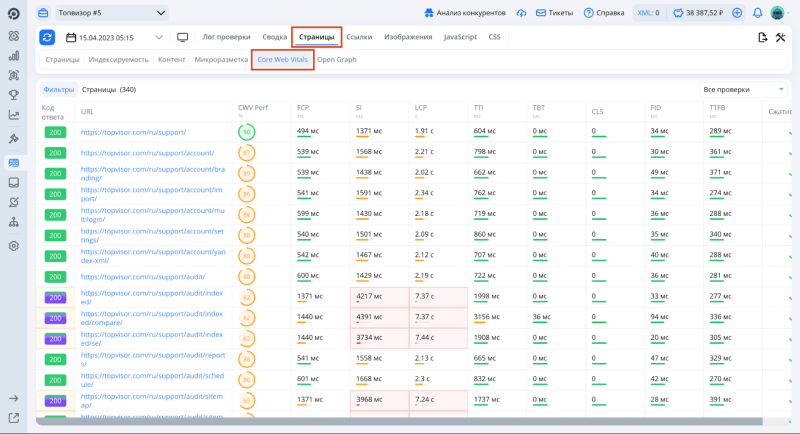Open the audit settings tools icon
The width and height of the screenshot is (800, 434).
(x=782, y=37)
